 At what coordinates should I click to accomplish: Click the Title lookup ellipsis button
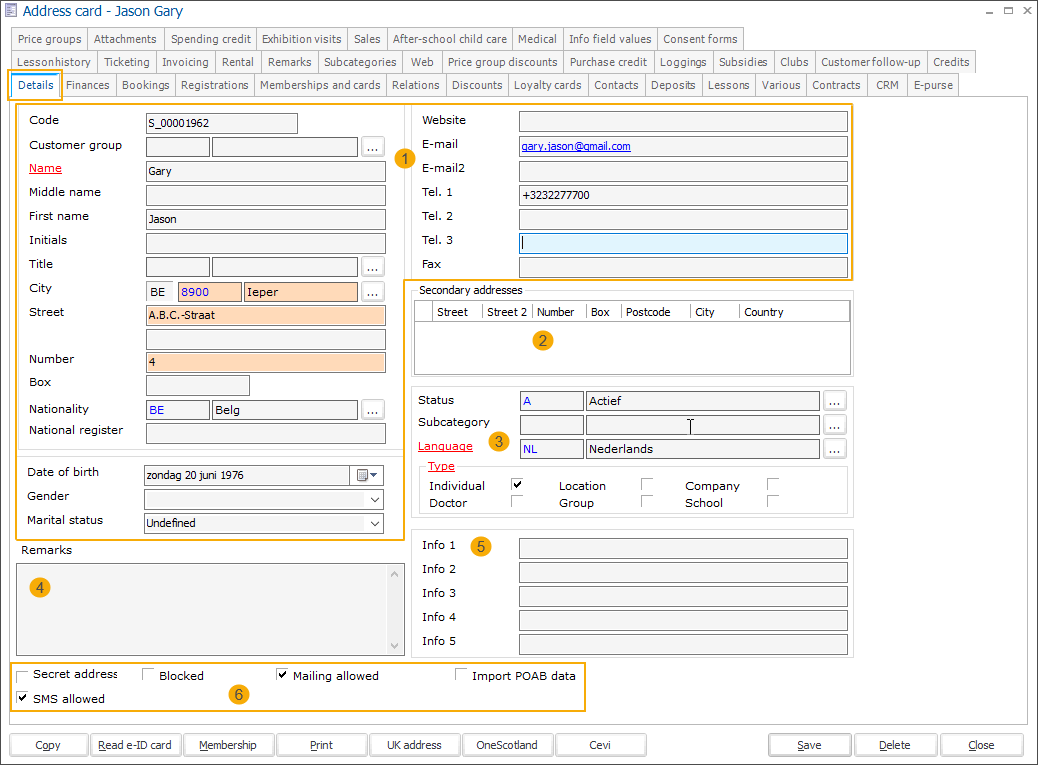tap(373, 267)
